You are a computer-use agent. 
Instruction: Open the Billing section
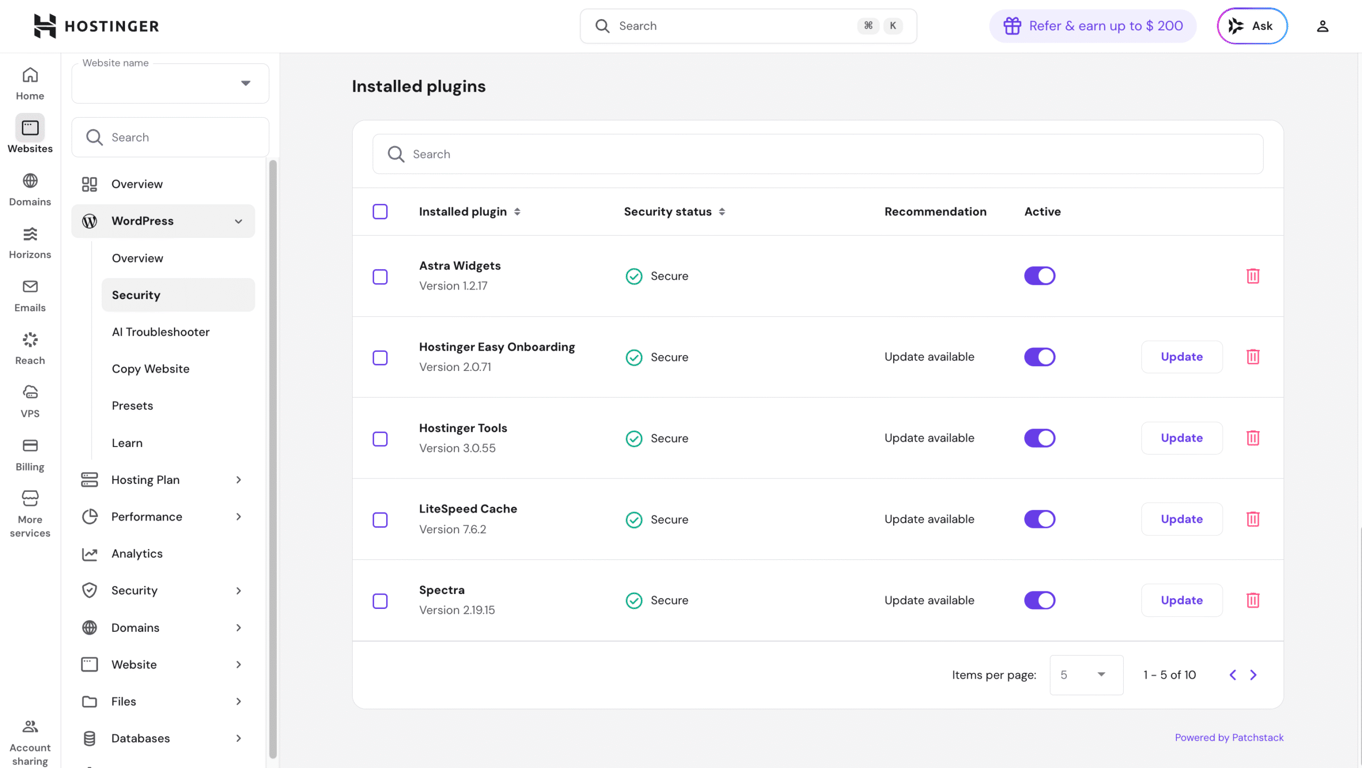tap(29, 452)
